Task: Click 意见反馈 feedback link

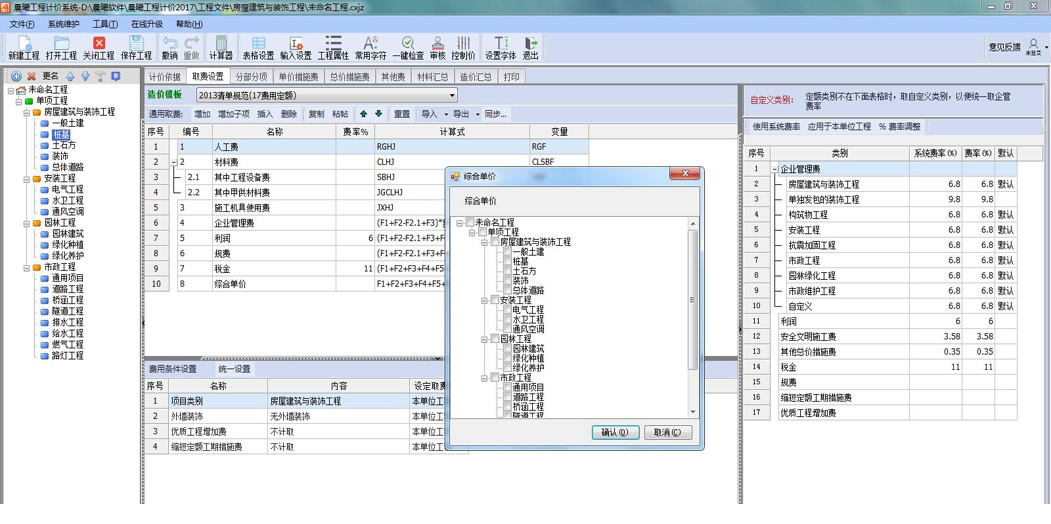Action: 1004,47
